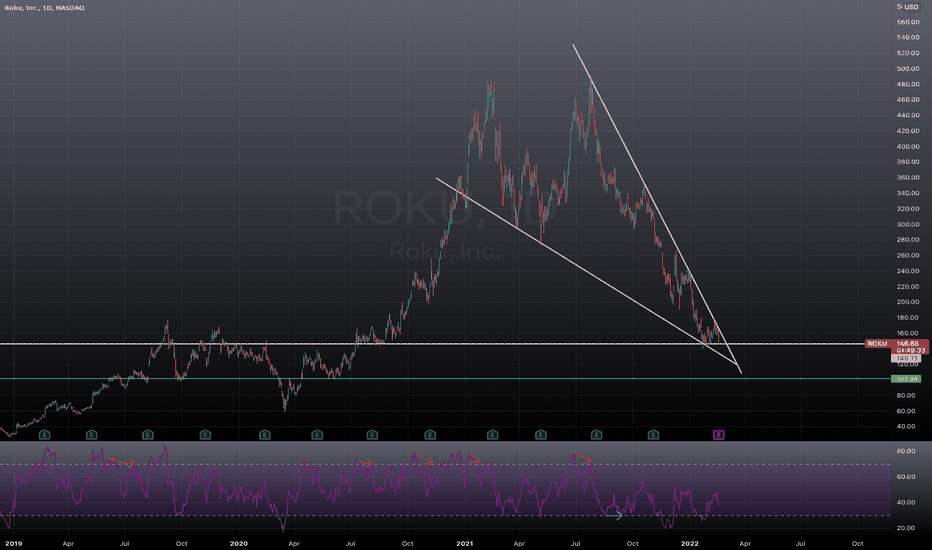Screen dimensions: 932x550
Task: Click the 400.00 price axis label
Action: [x=908, y=146]
